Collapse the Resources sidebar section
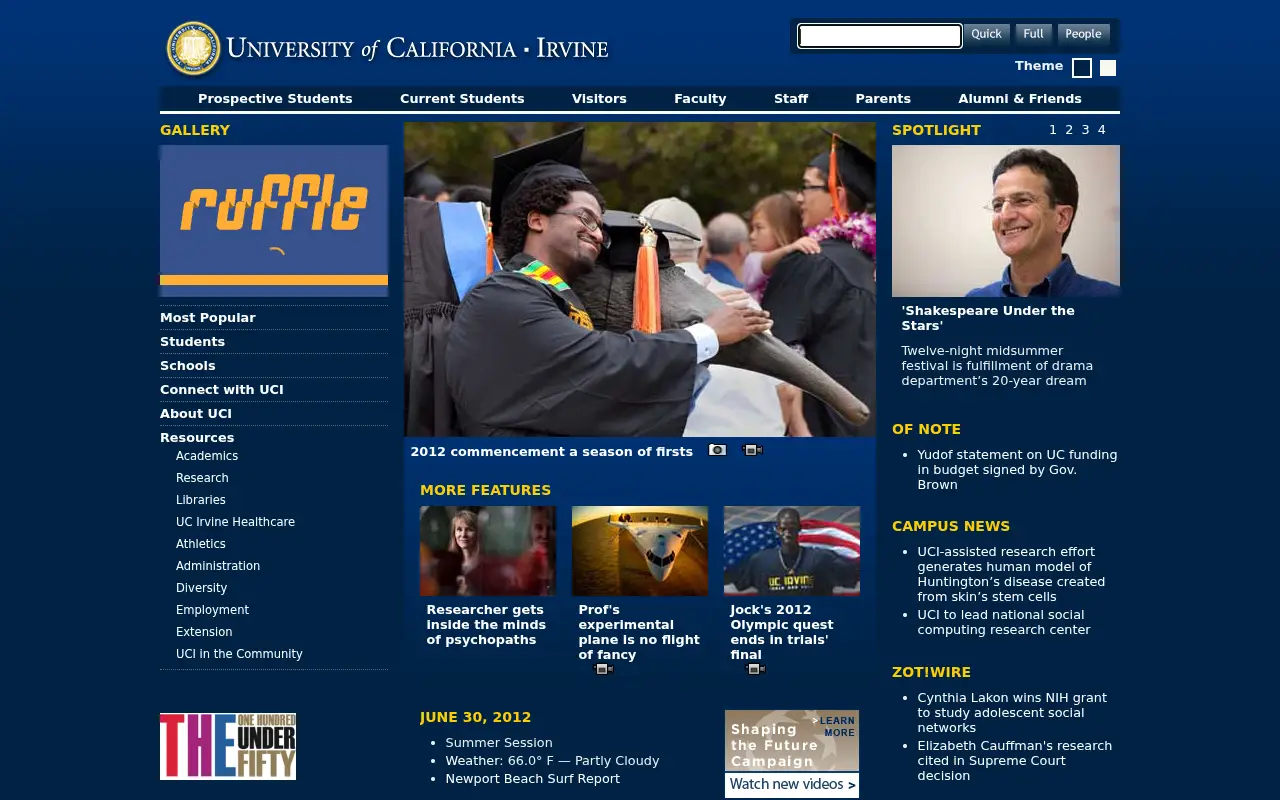The image size is (1280, 800). (x=197, y=438)
